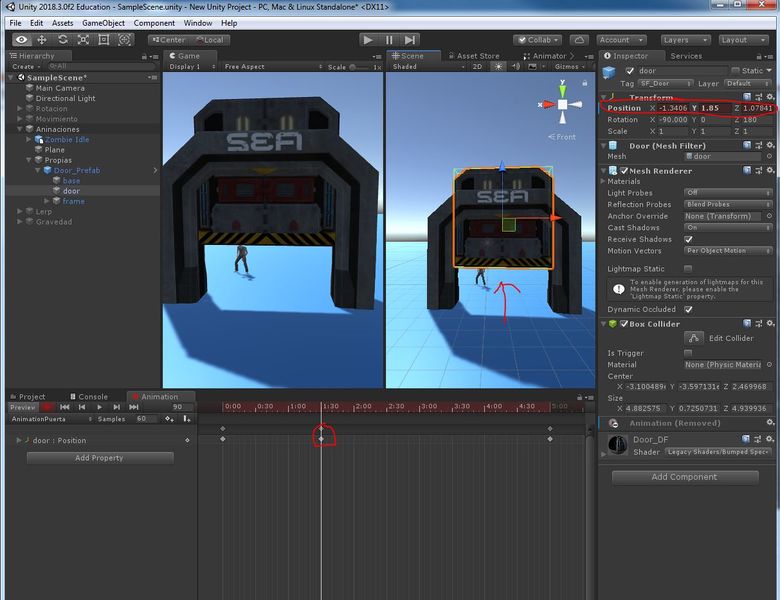Select the Rect Transform tool

pos(103,40)
